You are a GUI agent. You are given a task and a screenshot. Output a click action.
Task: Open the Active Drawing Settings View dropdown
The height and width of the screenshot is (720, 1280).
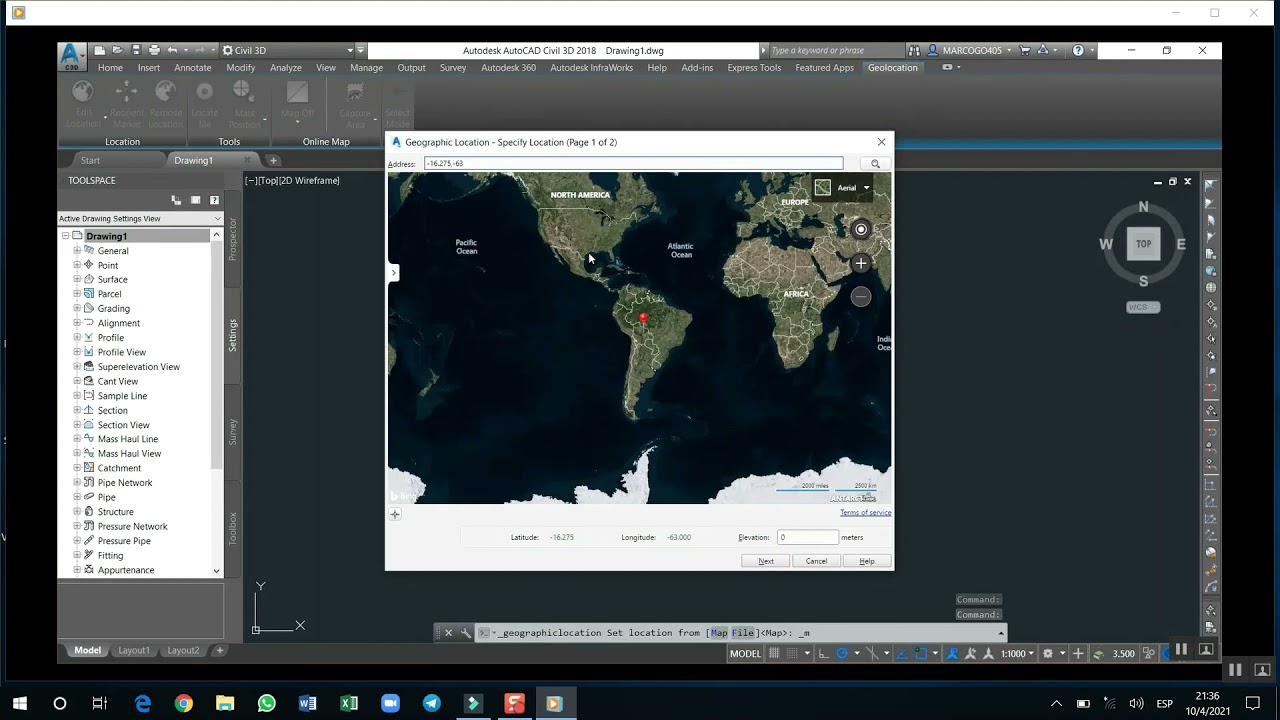pos(140,218)
